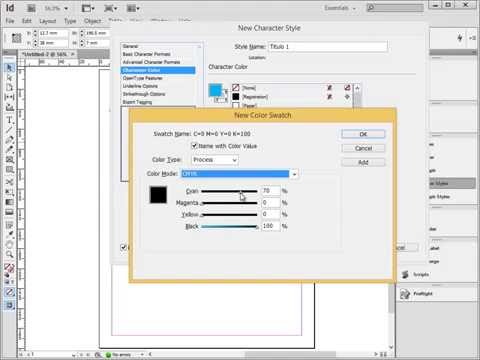480x360 pixels.
Task: Click the search field in application bar
Action: 395,8
